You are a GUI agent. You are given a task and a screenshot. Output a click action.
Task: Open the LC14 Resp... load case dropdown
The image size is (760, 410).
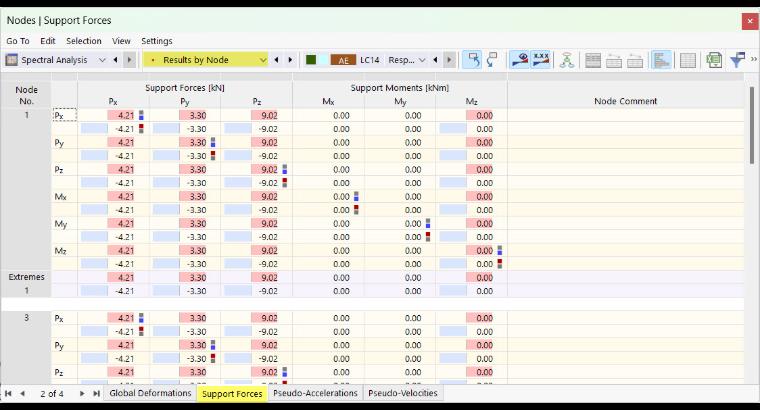(422, 60)
